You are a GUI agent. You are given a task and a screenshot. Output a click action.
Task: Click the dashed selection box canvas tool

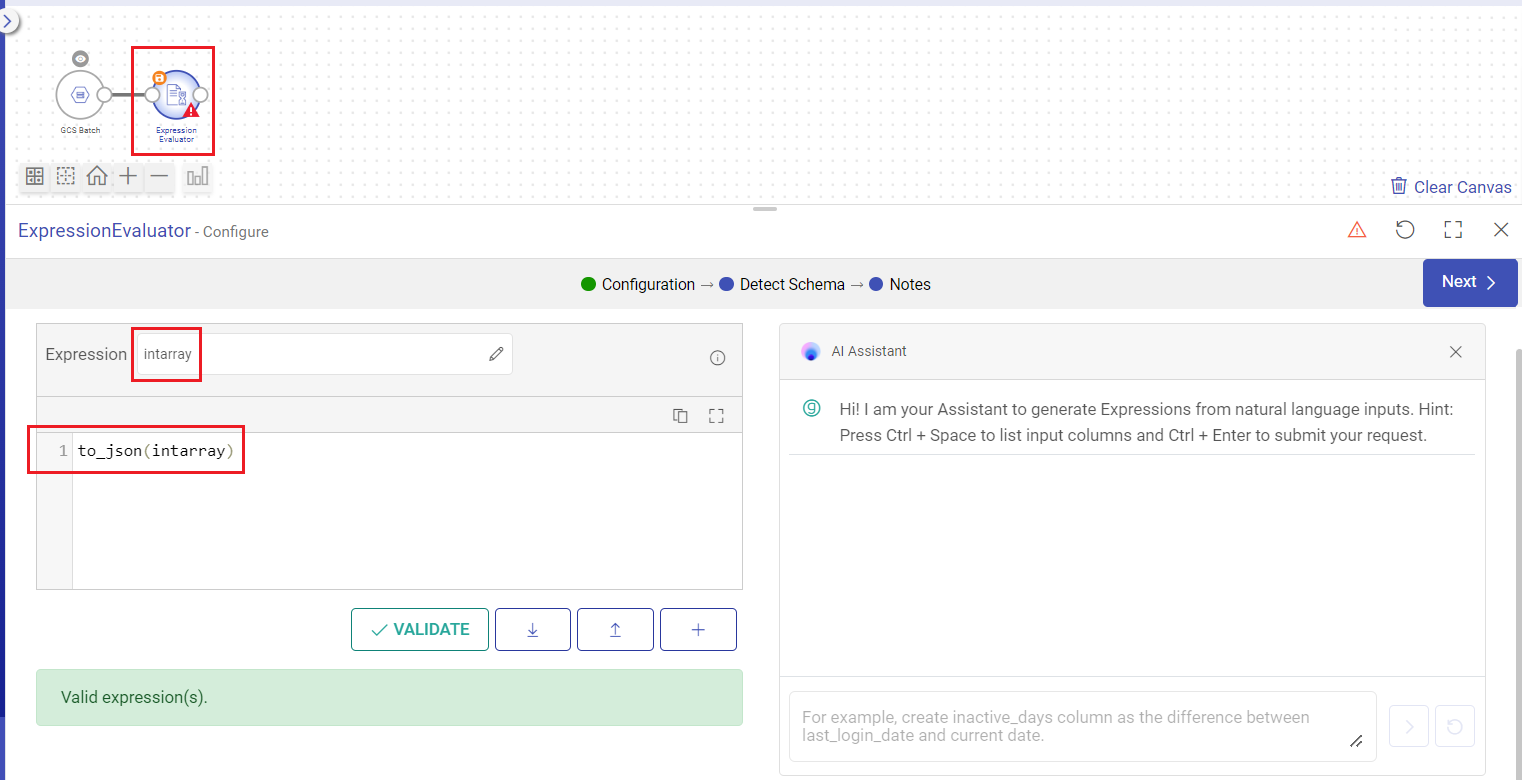pos(66,177)
